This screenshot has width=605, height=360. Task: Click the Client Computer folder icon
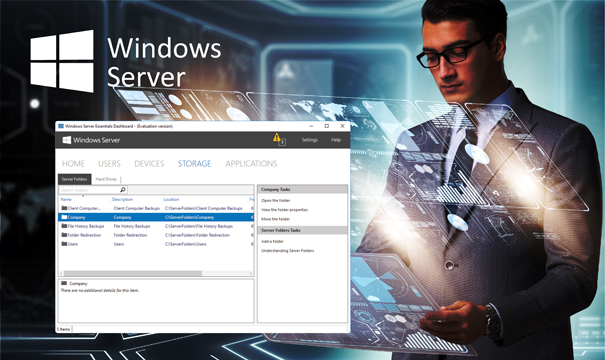click(x=64, y=208)
